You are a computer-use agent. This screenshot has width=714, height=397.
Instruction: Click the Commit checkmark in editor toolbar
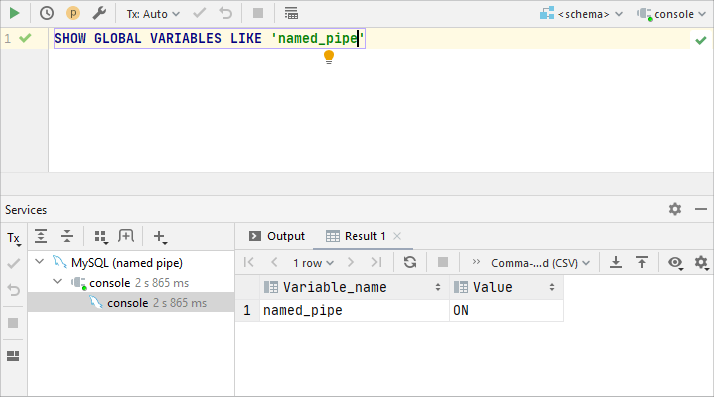199,13
